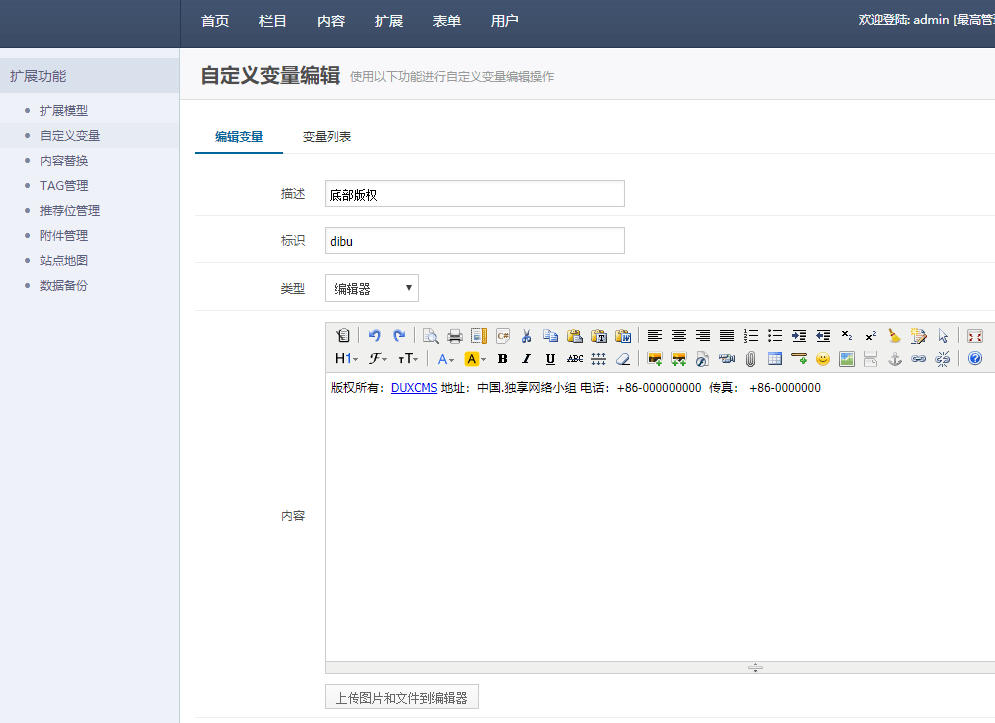Remove formatting with the eraser icon
Viewport: 995px width, 723px height.
point(623,359)
